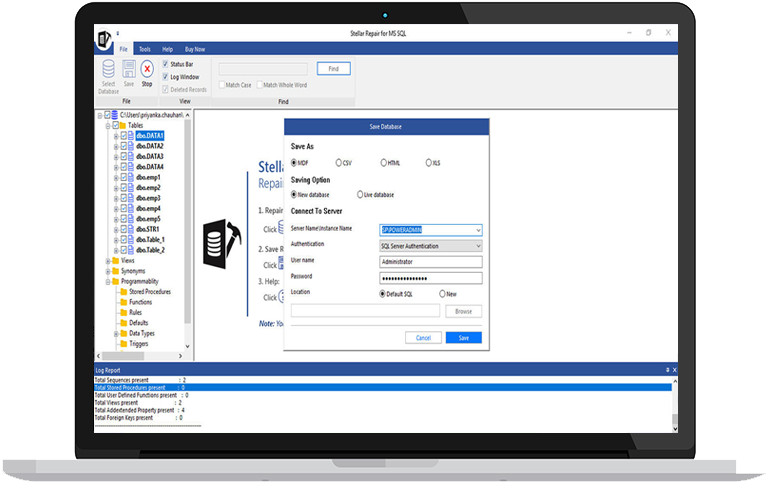
Task: Open the Buy Now ribbon tab
Action: pos(195,49)
